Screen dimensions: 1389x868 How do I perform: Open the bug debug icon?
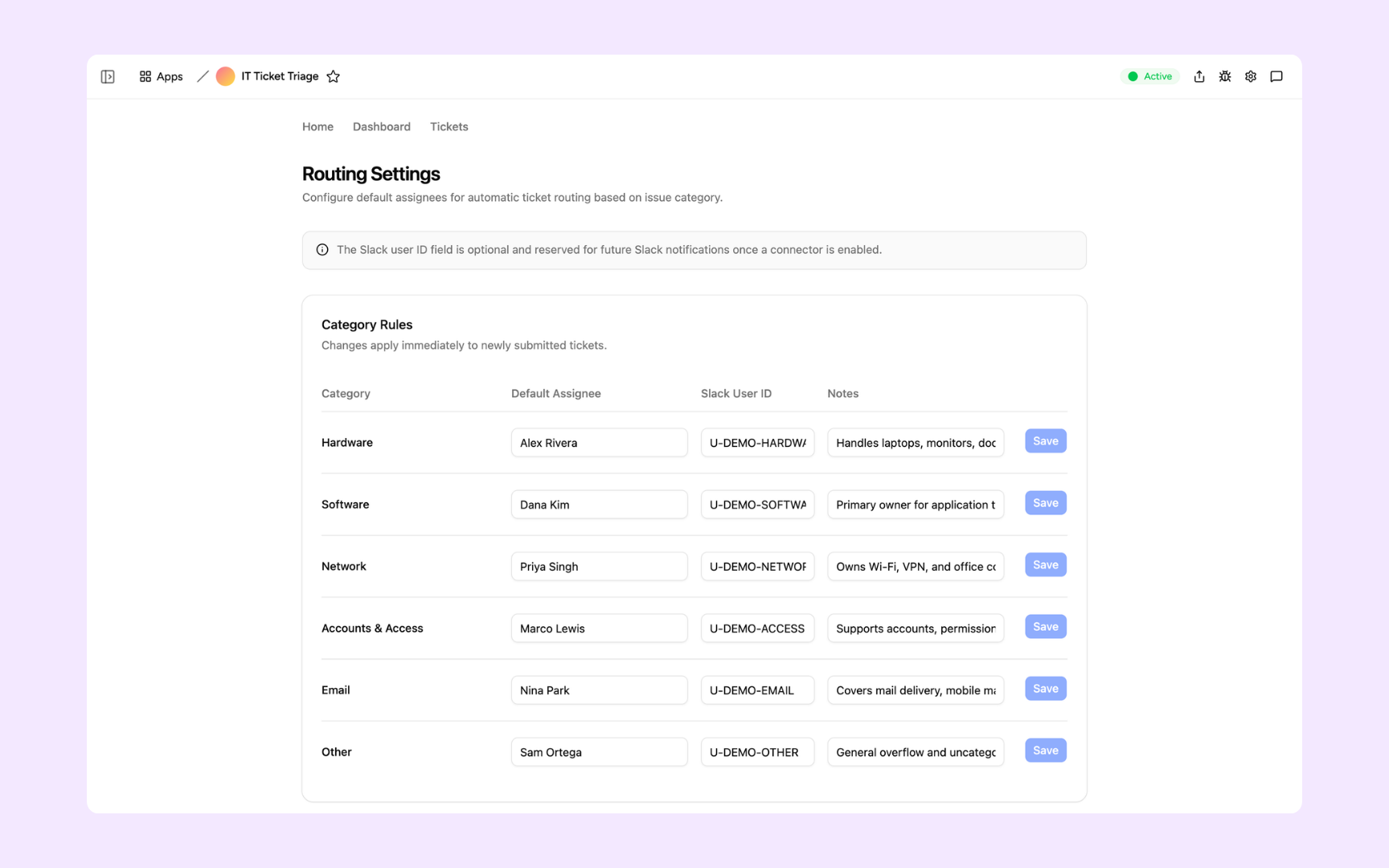tap(1225, 76)
